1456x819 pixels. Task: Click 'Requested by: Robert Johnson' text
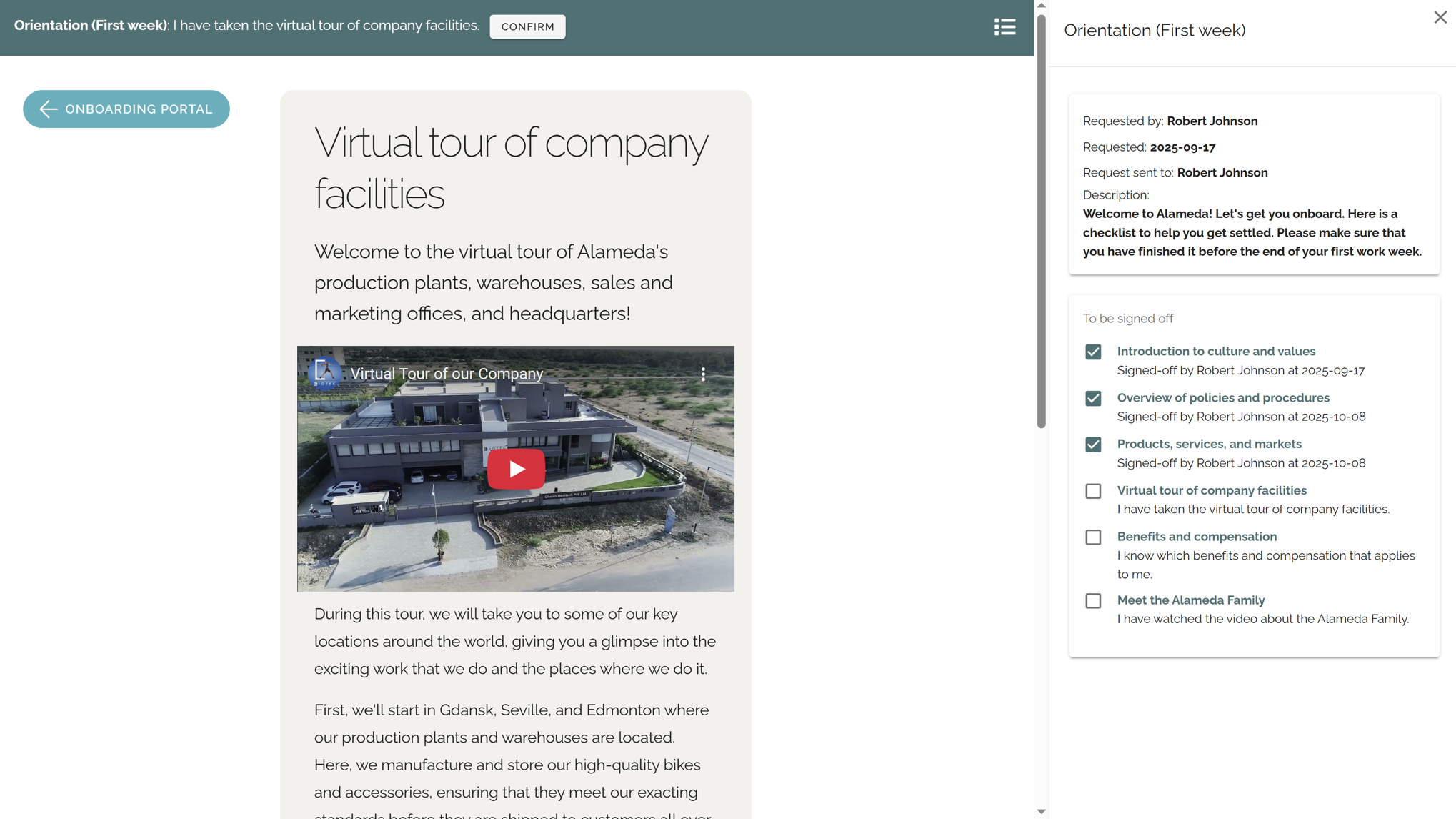(1170, 121)
